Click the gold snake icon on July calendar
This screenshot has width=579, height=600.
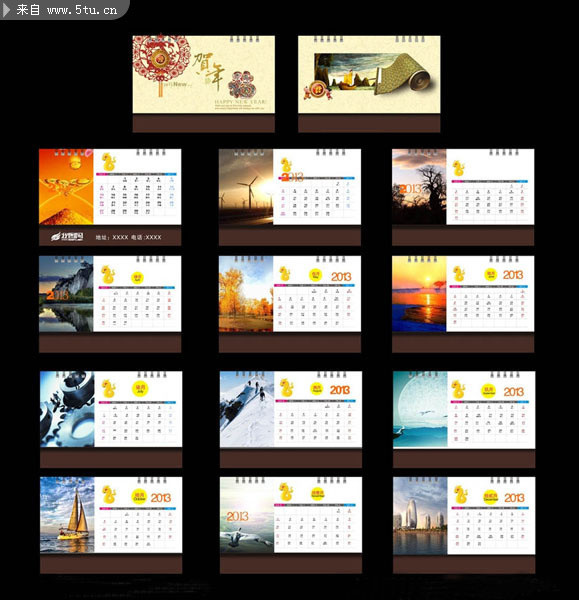109,389
